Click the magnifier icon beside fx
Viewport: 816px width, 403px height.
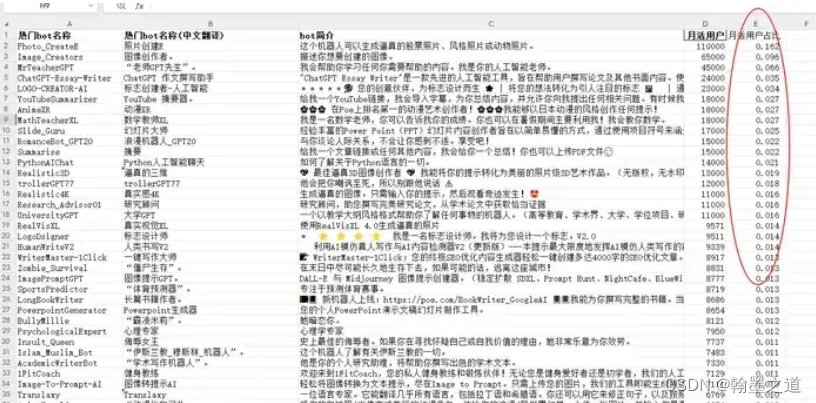[121, 6]
